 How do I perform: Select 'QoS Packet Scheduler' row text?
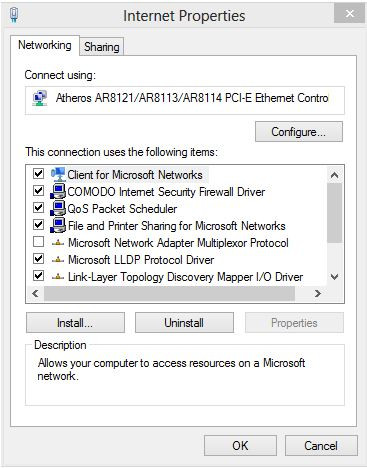tap(122, 209)
